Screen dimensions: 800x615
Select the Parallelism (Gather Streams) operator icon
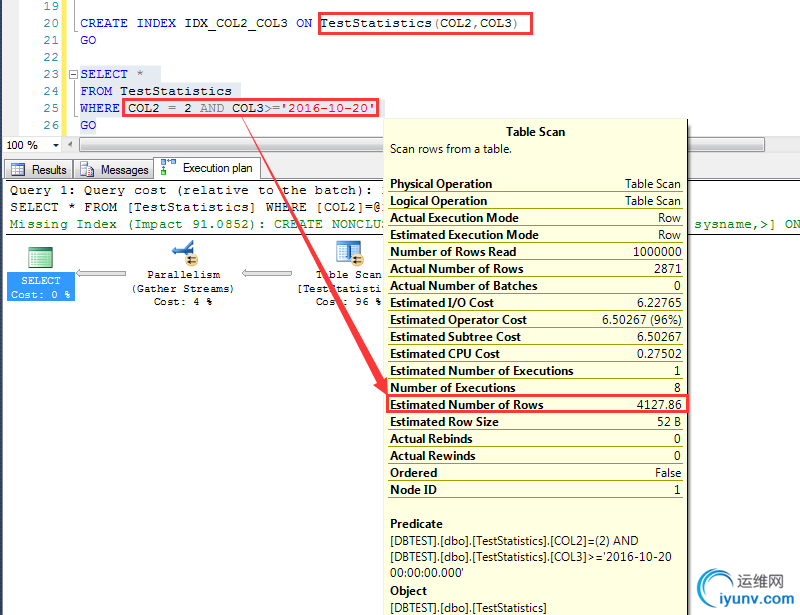coord(184,254)
